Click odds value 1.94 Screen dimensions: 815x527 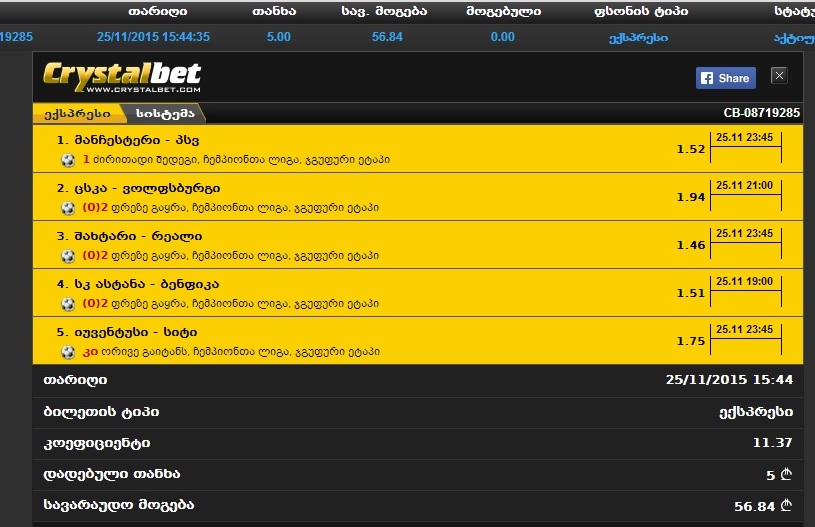click(691, 197)
